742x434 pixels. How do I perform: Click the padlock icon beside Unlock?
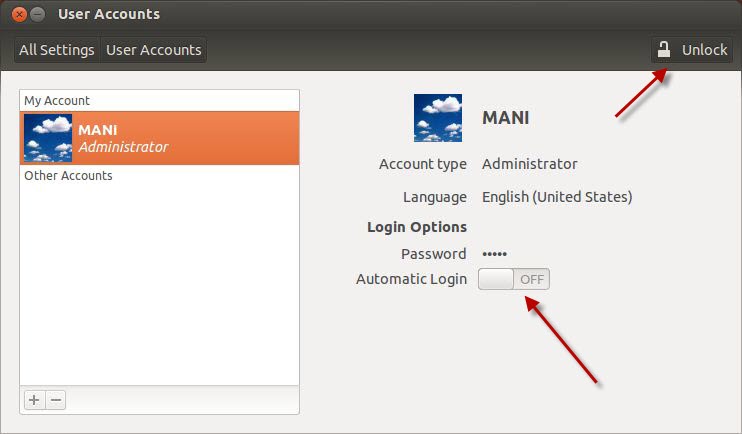click(664, 50)
